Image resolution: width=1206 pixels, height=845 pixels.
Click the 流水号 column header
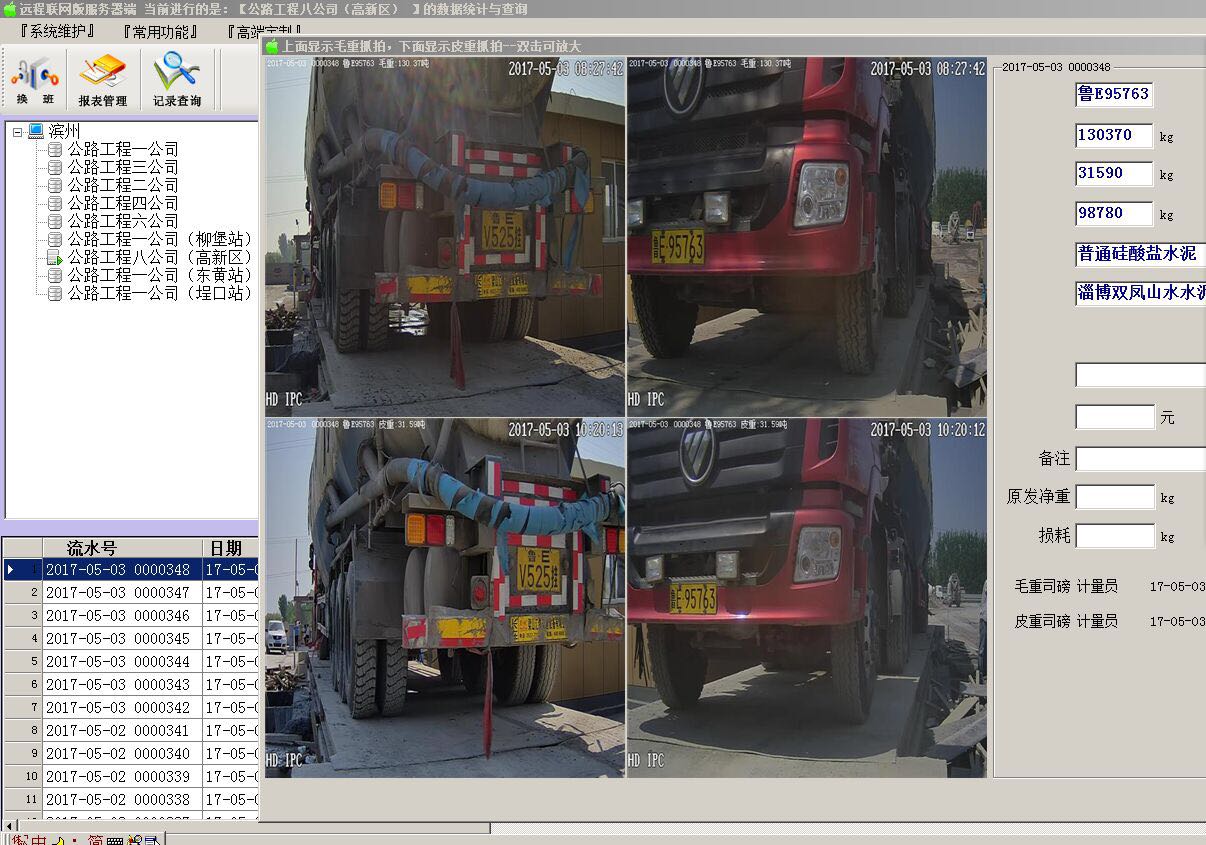click(91, 548)
